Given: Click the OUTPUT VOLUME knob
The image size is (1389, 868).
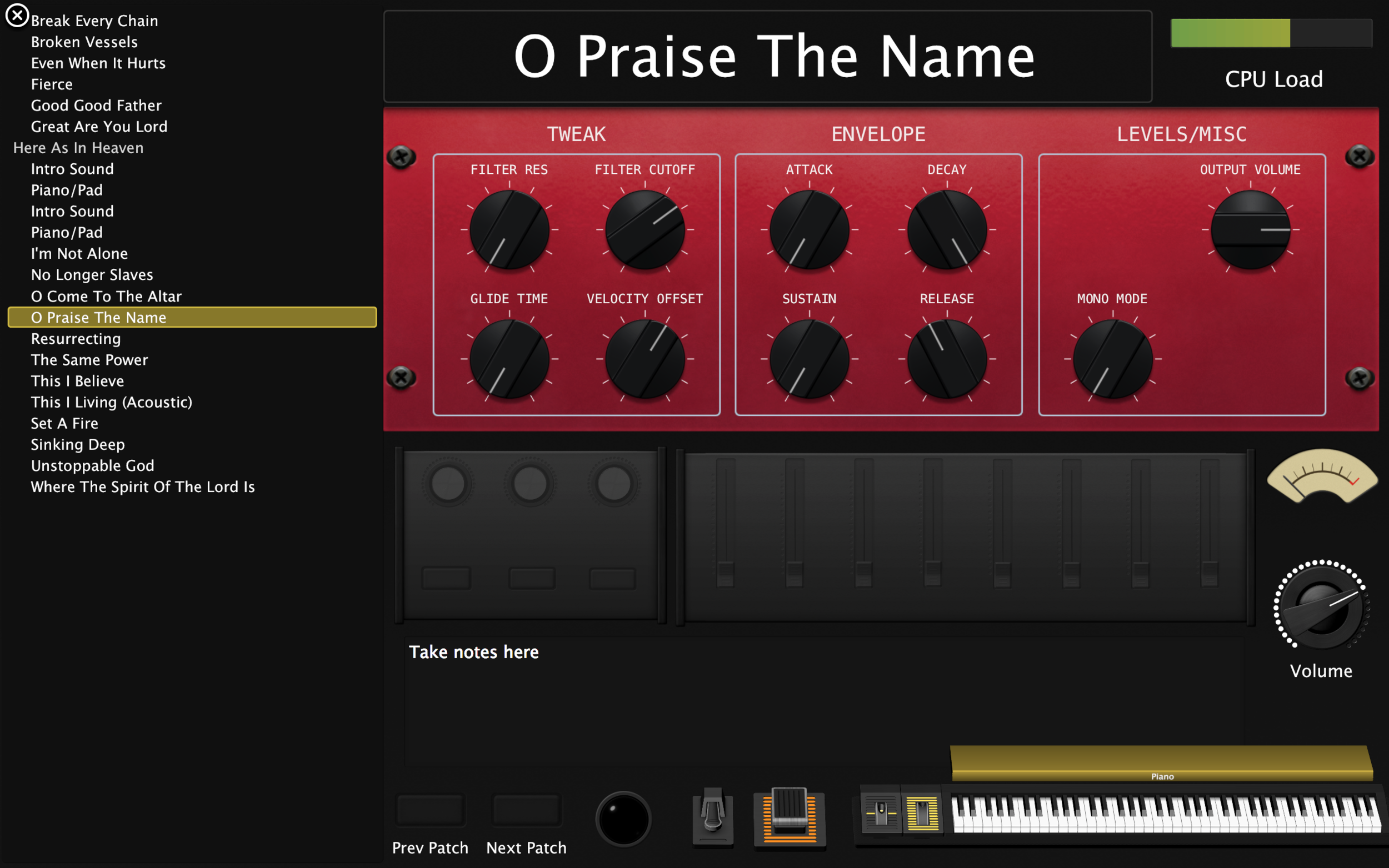Looking at the screenshot, I should (1251, 229).
